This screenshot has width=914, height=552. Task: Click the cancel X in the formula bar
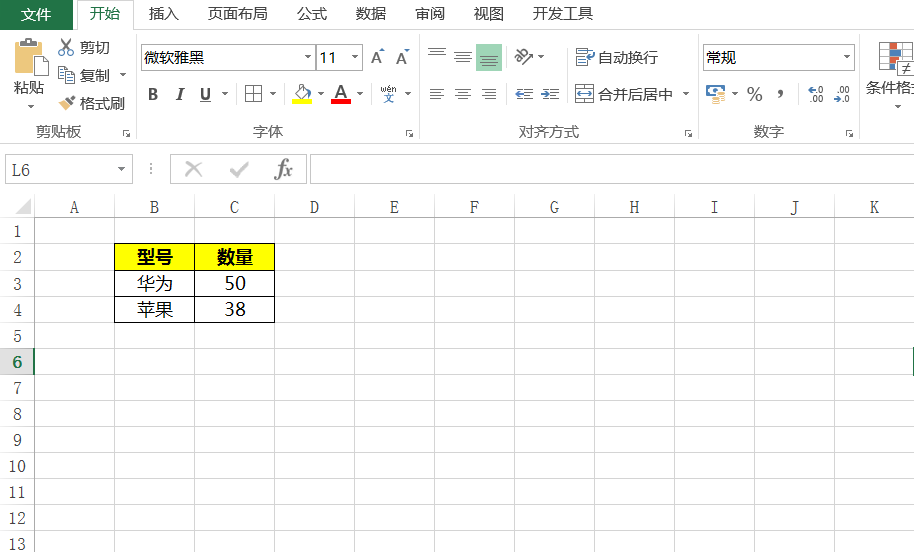coord(194,170)
